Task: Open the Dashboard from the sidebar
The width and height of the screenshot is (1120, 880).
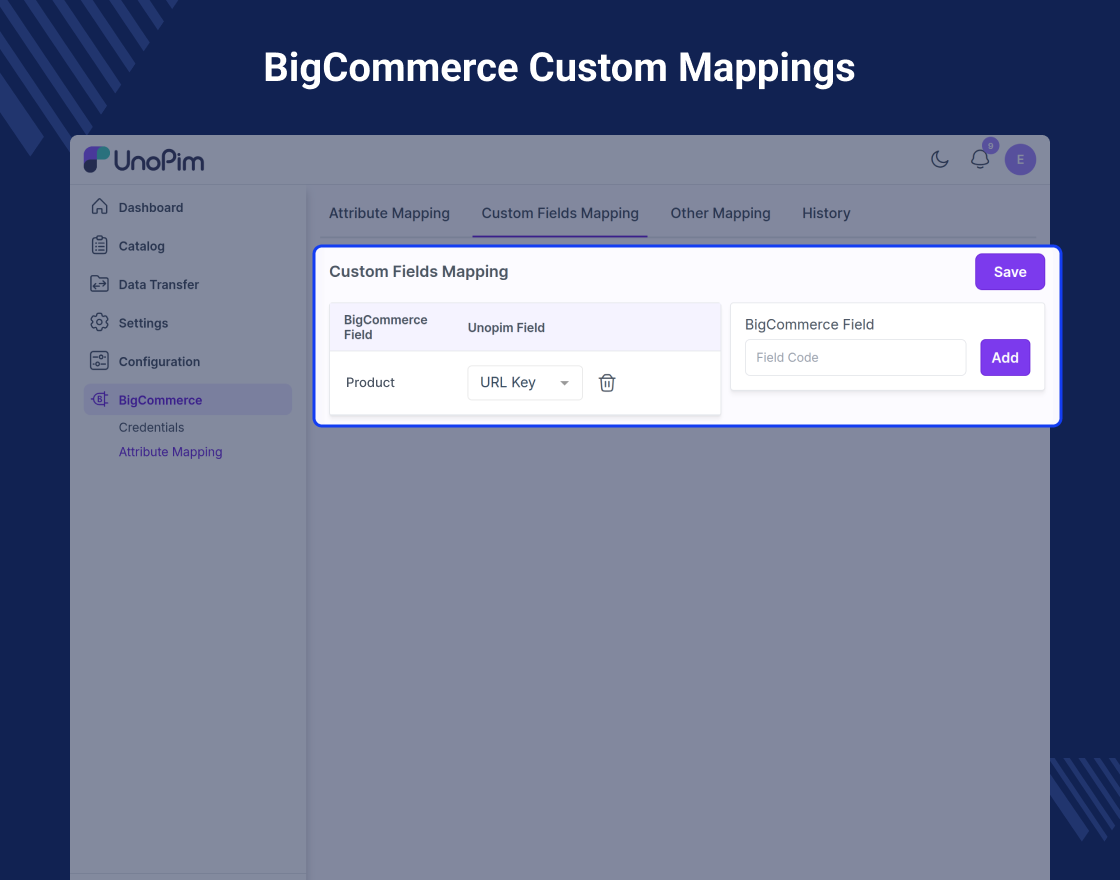Action: [x=151, y=207]
